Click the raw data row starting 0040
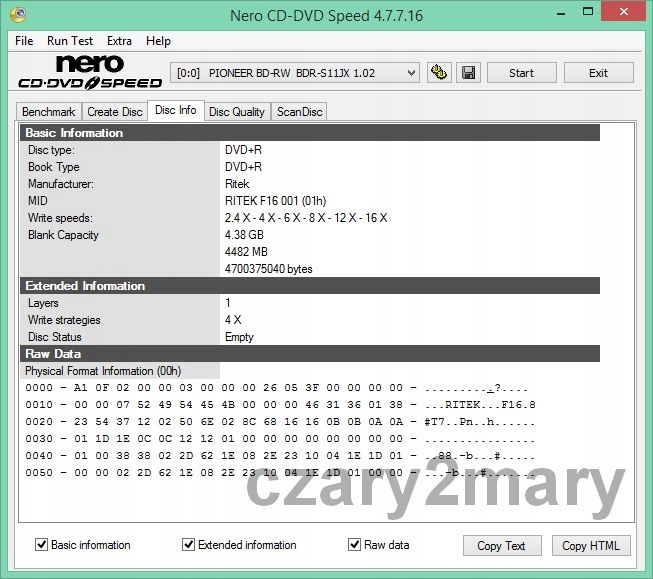653x579 pixels. (x=280, y=456)
